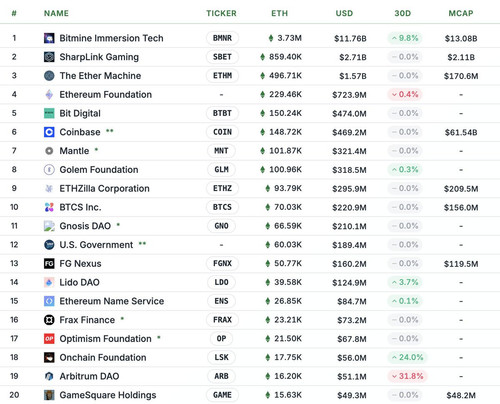This screenshot has height=404, width=500.
Task: Click the U.S. Government seal icon
Action: (49, 245)
